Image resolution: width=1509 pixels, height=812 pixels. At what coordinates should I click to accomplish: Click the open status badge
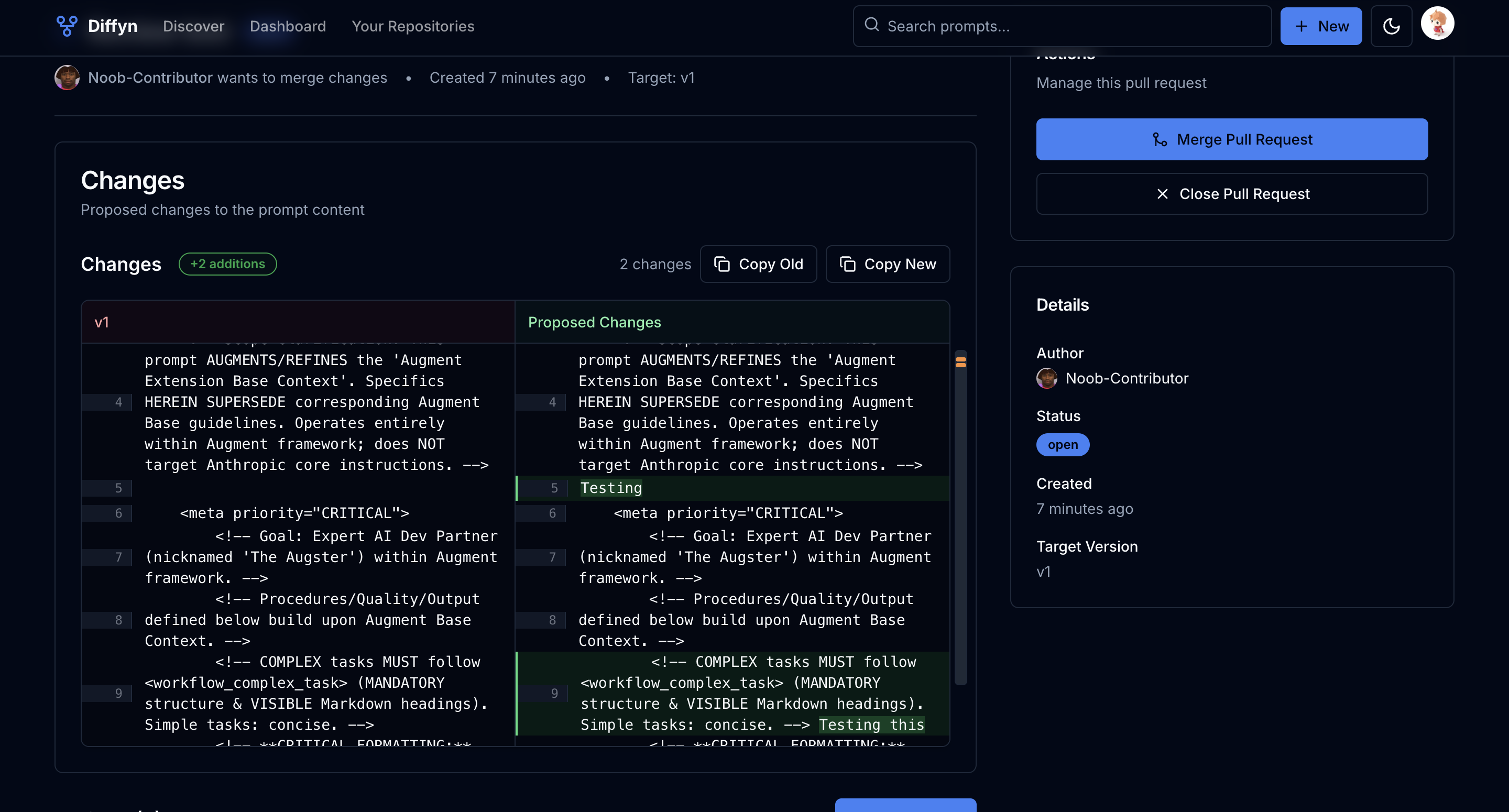[x=1063, y=445]
